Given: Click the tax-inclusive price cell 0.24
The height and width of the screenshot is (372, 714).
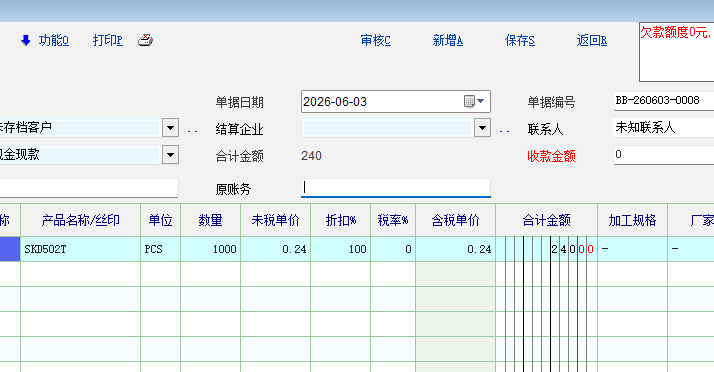Looking at the screenshot, I should tap(455, 249).
